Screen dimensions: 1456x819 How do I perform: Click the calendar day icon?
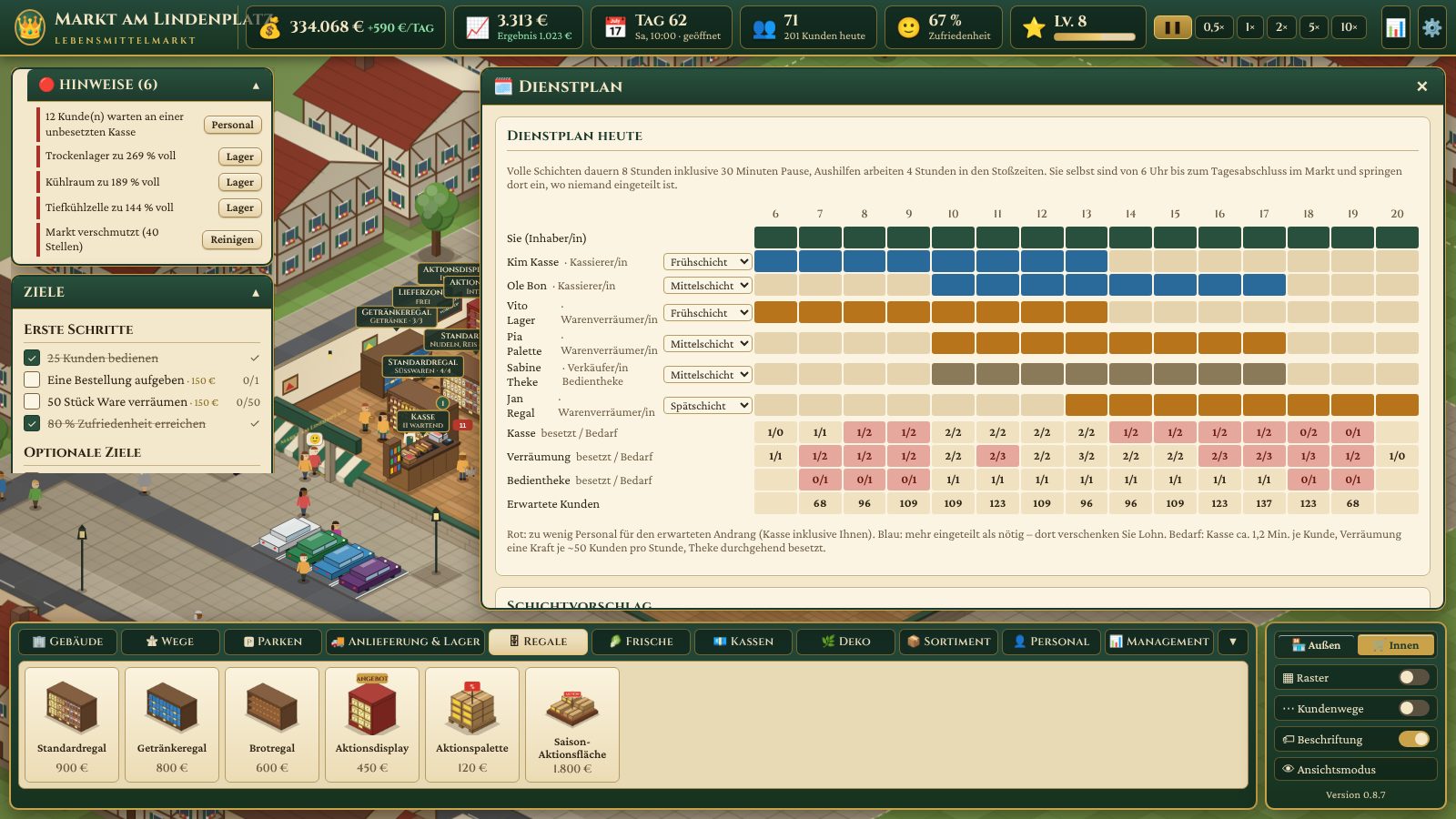coord(615,28)
